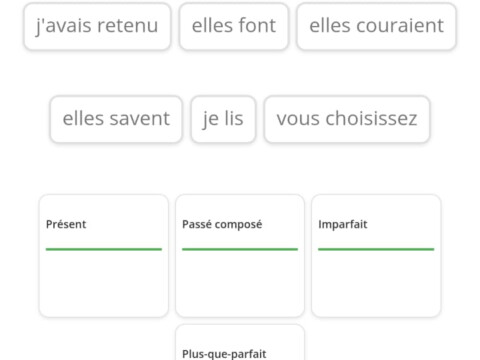Select the "je lis" card
The width and height of the screenshot is (480, 360).
point(223,119)
